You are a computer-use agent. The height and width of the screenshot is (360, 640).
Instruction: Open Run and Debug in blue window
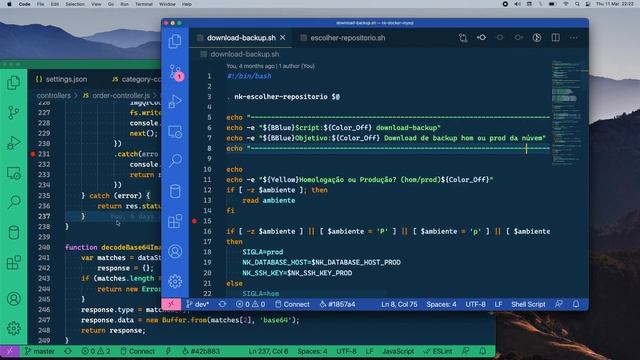pos(175,102)
